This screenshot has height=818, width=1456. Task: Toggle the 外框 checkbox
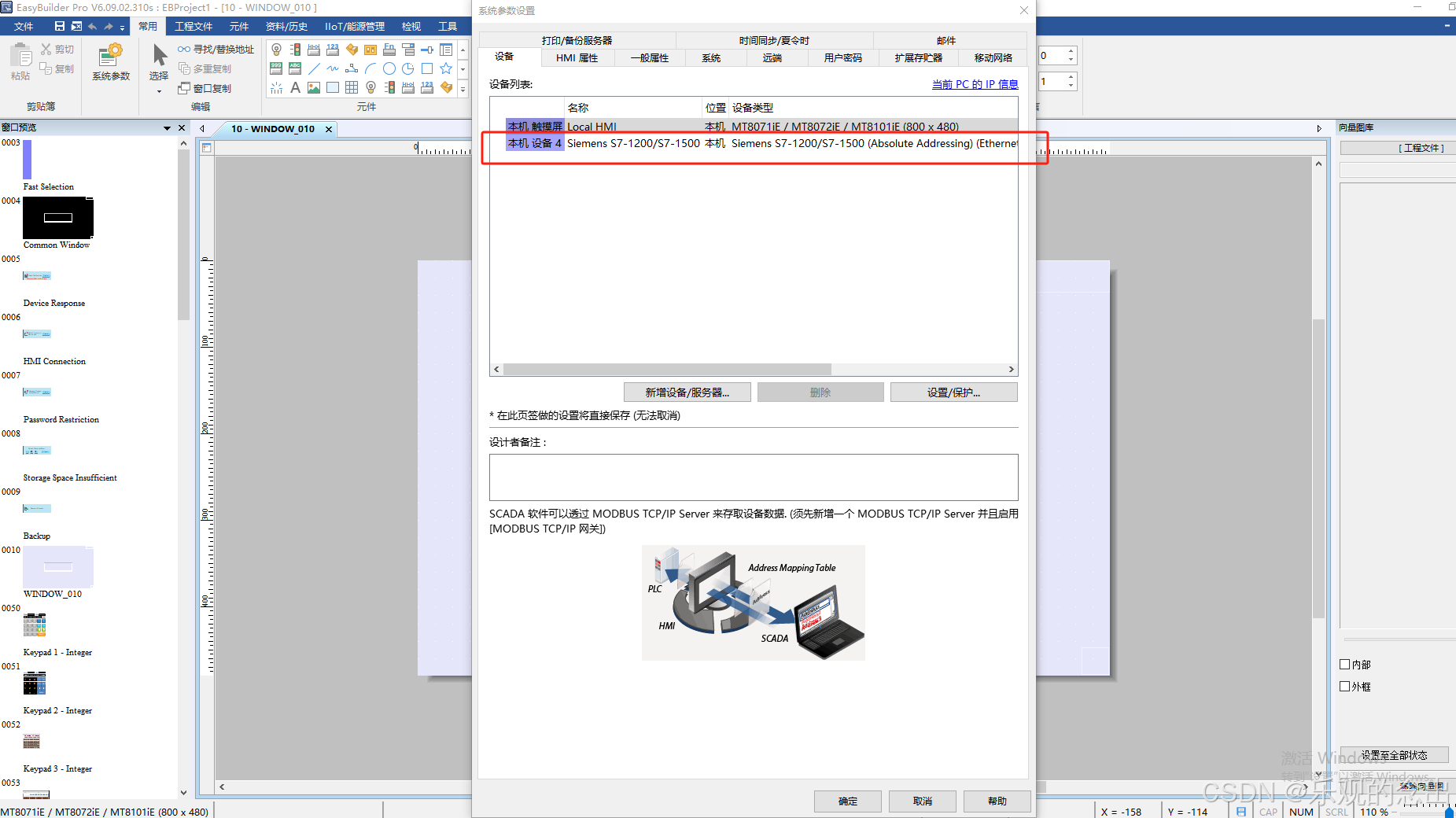pyautogui.click(x=1345, y=687)
